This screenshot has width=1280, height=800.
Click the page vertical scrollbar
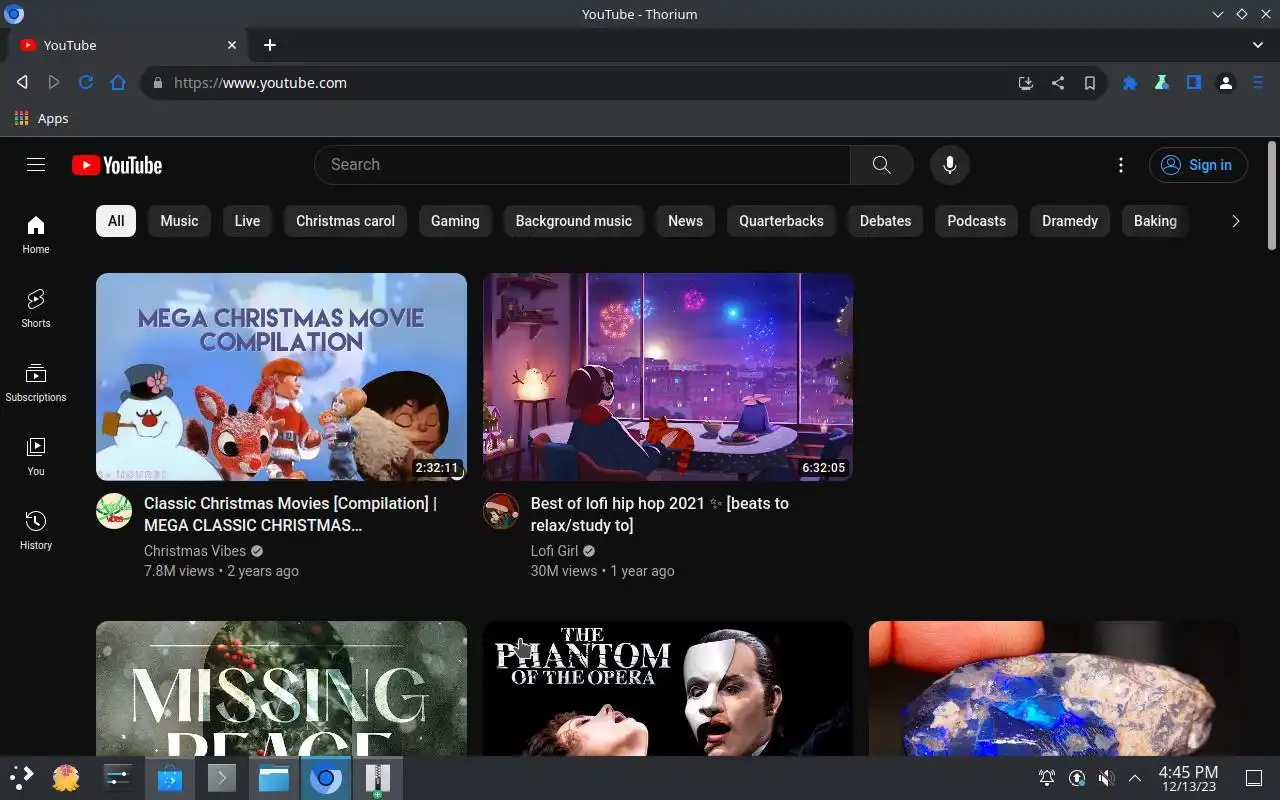coord(1272,196)
